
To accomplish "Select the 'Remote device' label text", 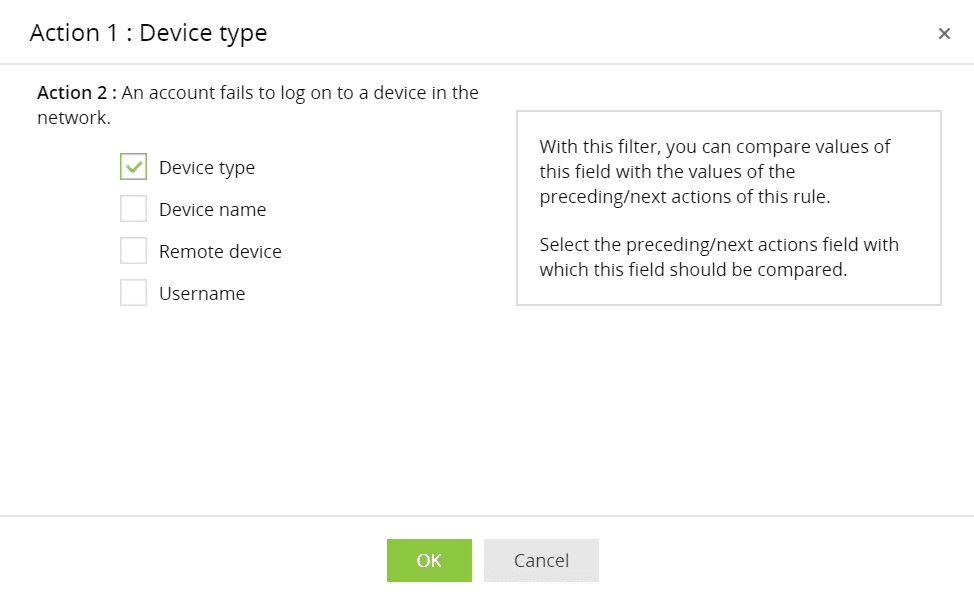I will tap(220, 251).
